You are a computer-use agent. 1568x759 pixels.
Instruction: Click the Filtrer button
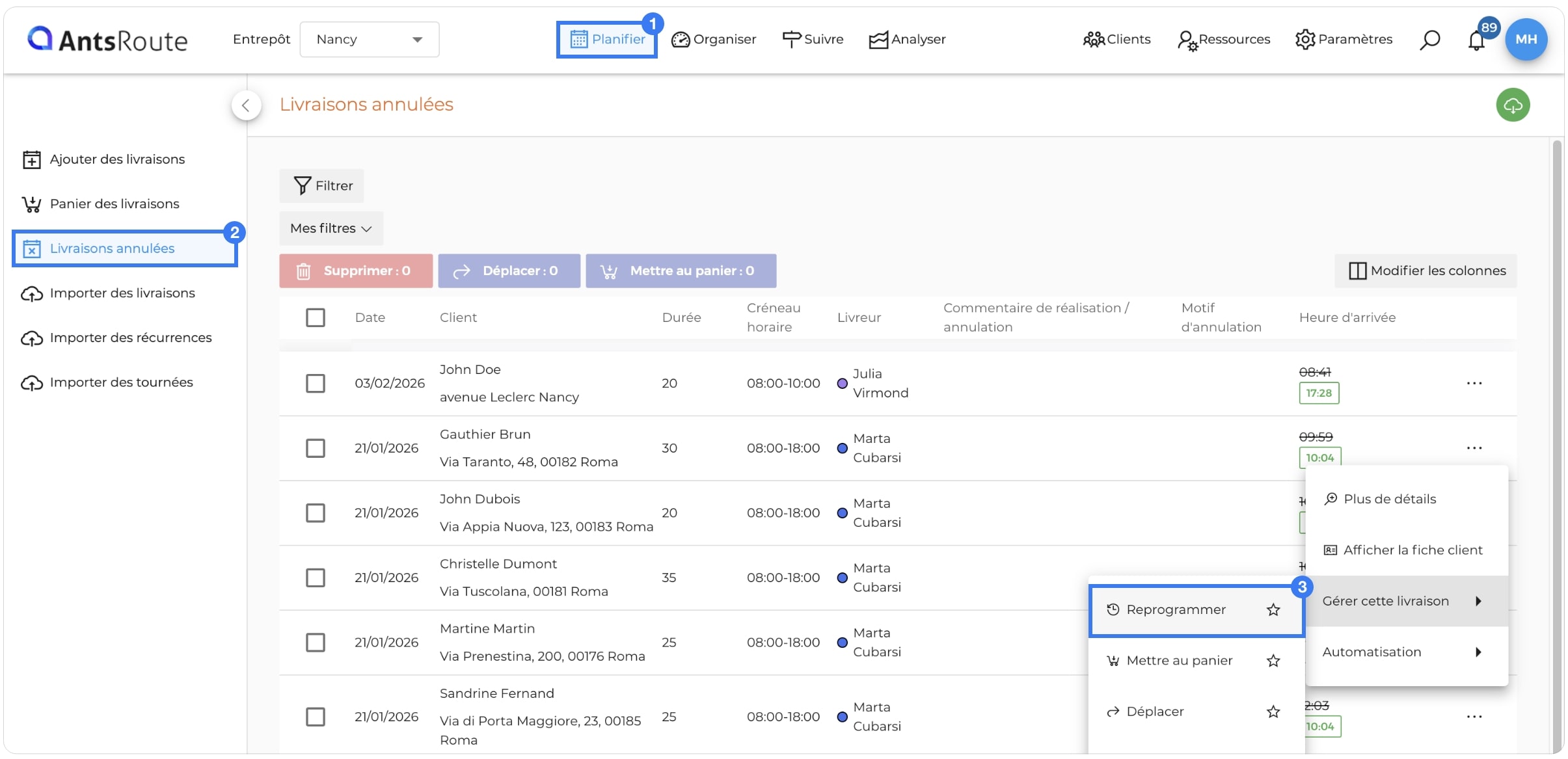(321, 186)
